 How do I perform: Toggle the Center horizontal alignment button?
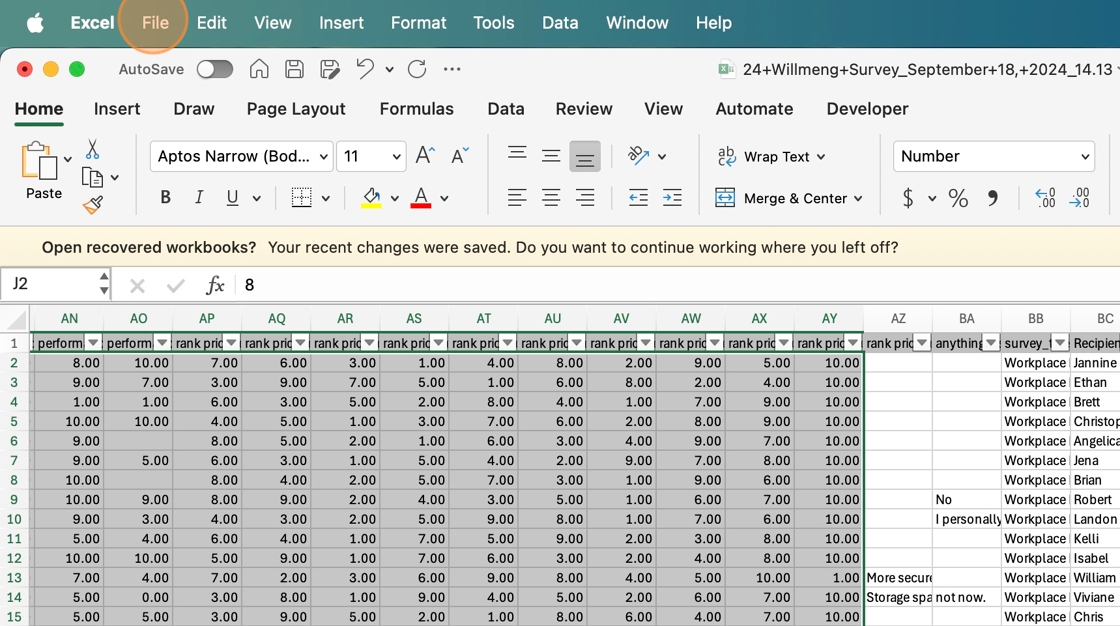pyautogui.click(x=551, y=198)
